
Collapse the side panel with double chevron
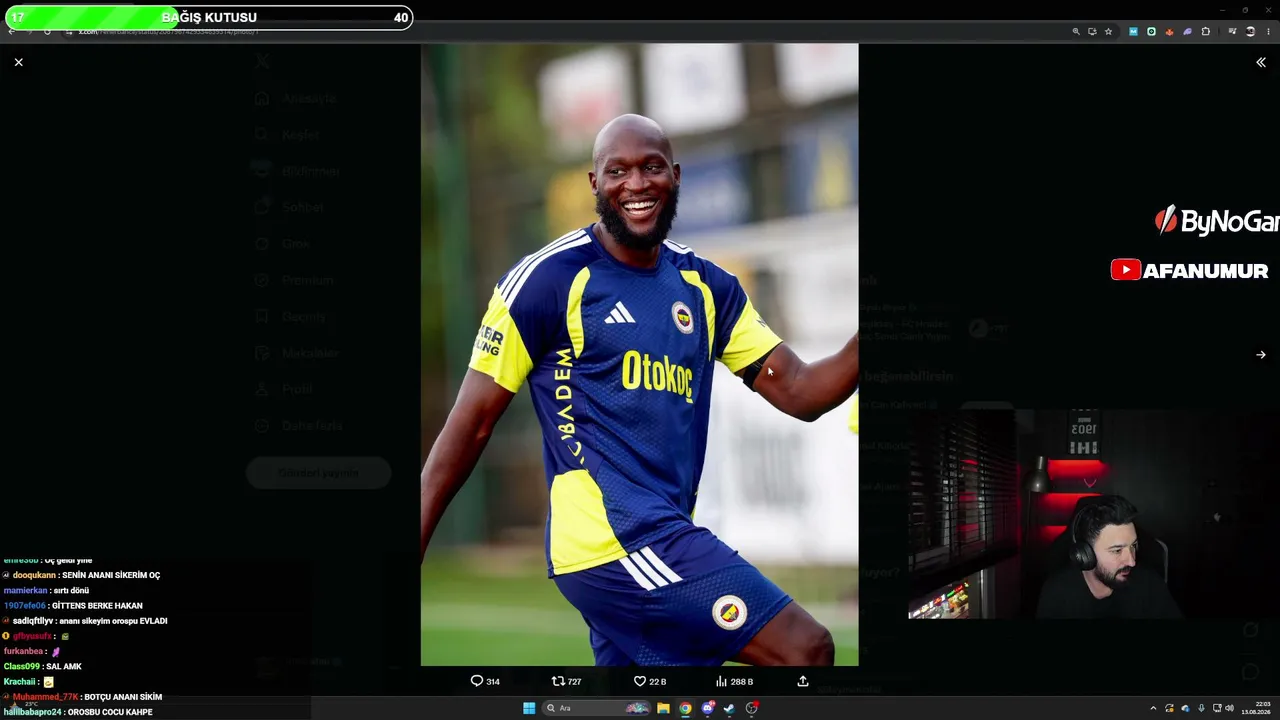coord(1261,62)
